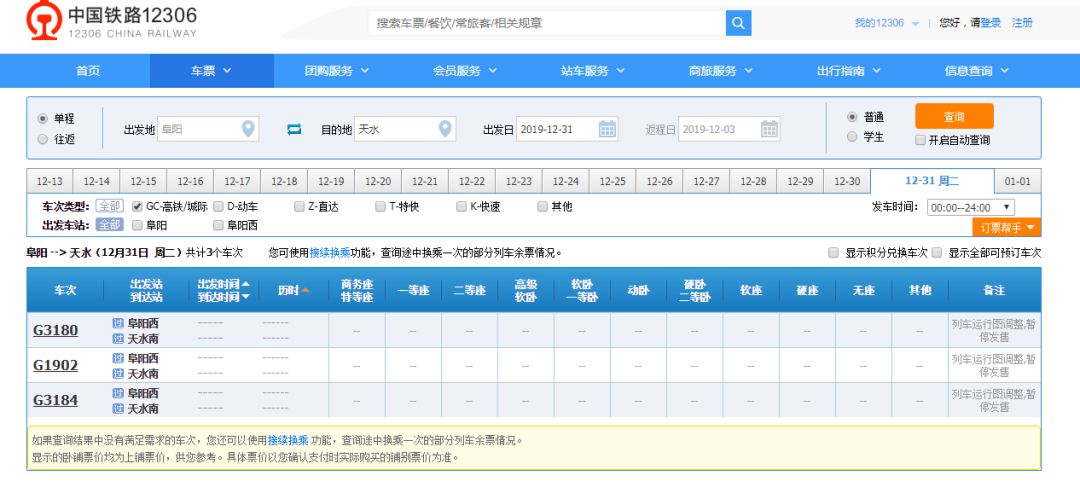The height and width of the screenshot is (487, 1080).
Task: Click the 接续换乘 link above results
Action: (330, 253)
